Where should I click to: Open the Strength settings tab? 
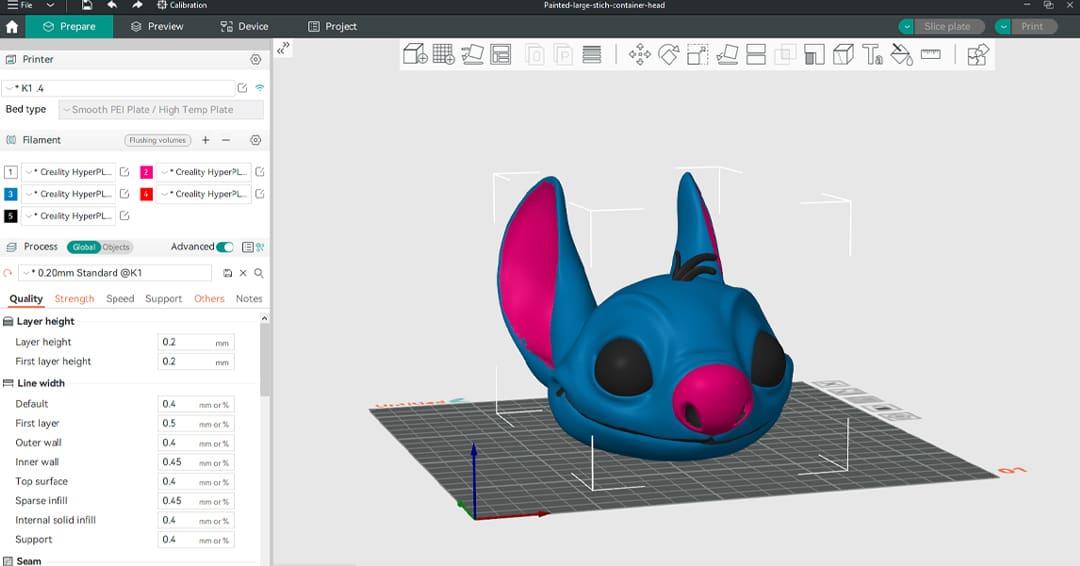point(74,299)
